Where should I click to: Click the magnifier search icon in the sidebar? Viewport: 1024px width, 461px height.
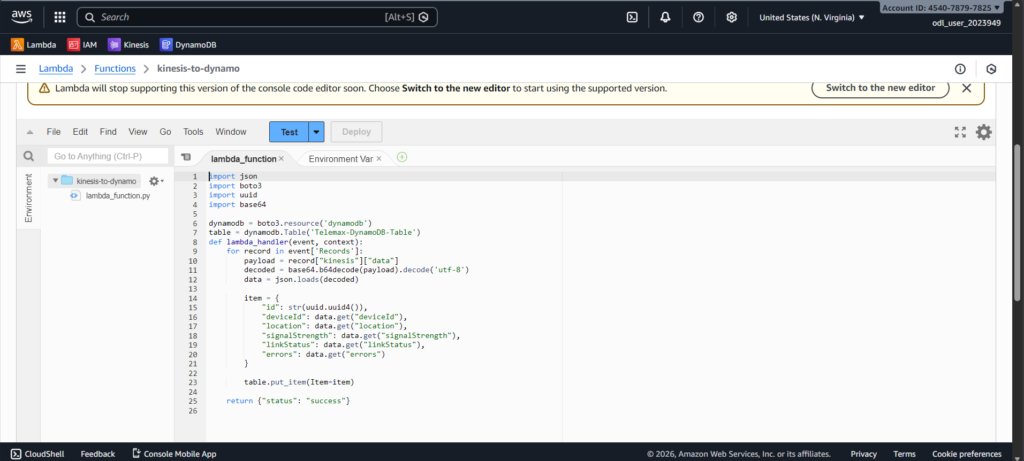[x=28, y=157]
